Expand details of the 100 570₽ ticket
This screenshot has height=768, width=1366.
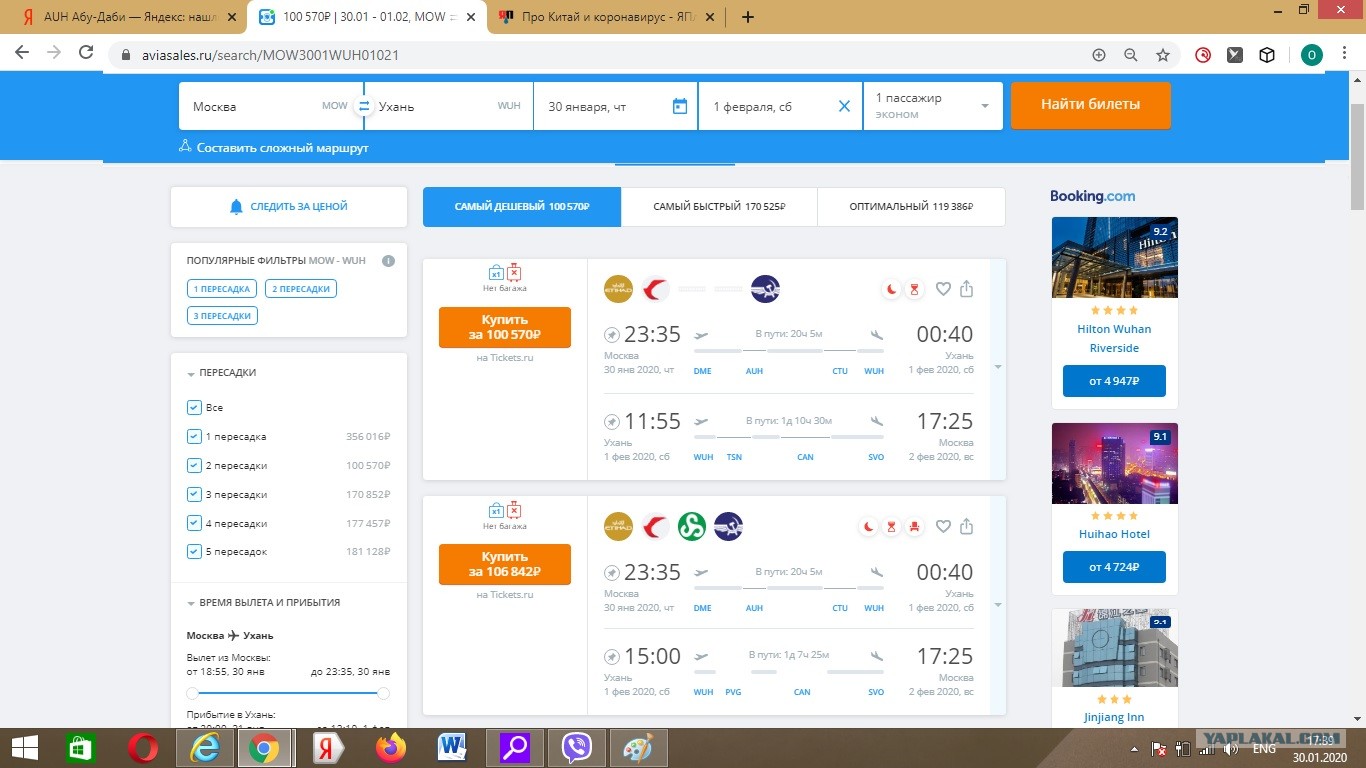point(997,368)
